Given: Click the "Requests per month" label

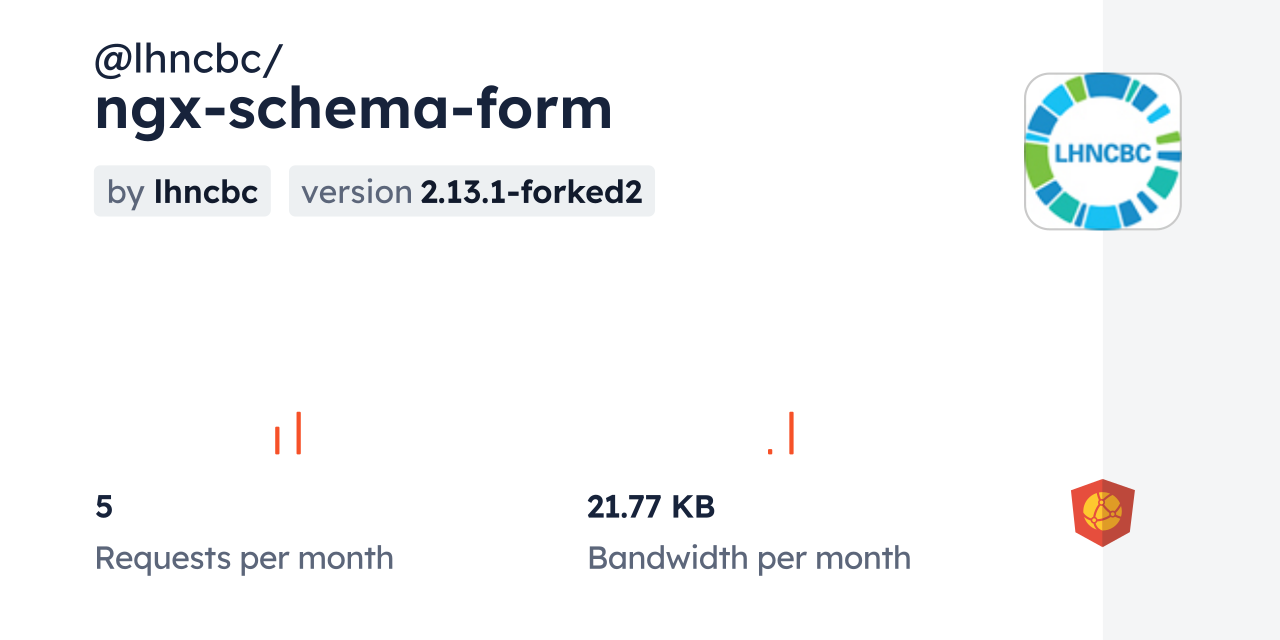Looking at the screenshot, I should (244, 558).
